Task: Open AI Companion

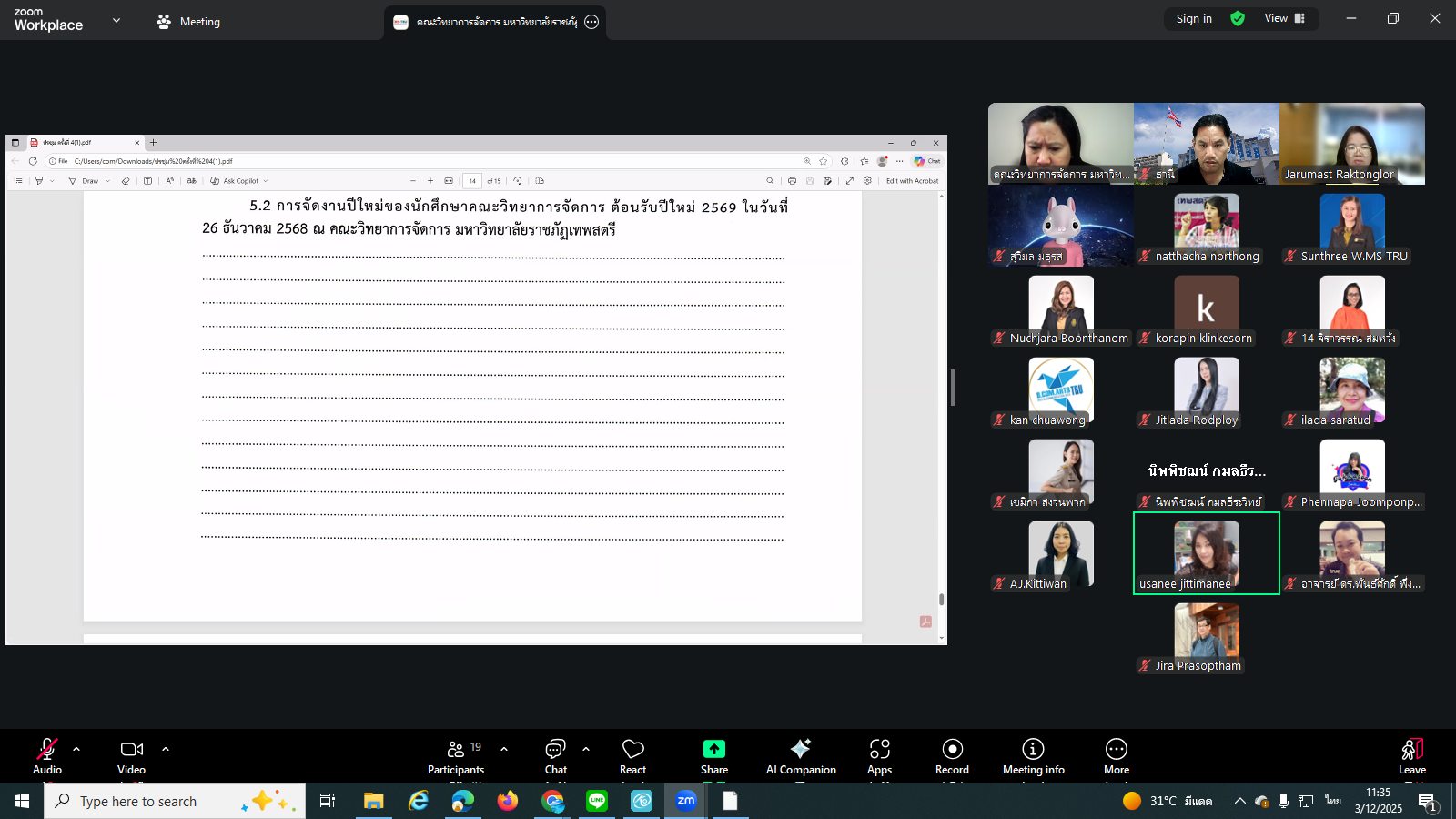Action: 801,757
